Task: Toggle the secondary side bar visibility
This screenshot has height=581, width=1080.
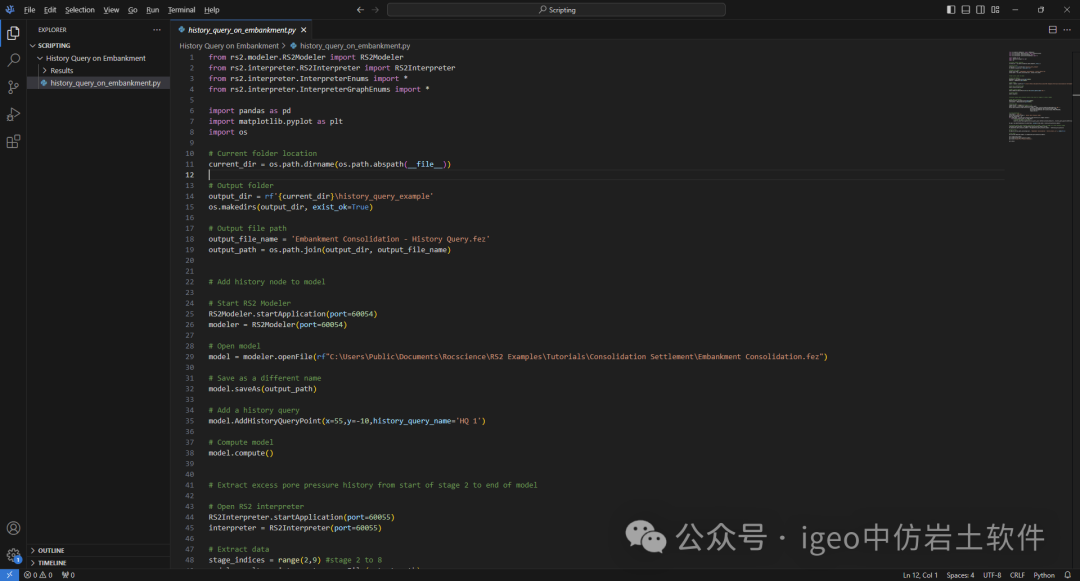Action: pos(981,10)
